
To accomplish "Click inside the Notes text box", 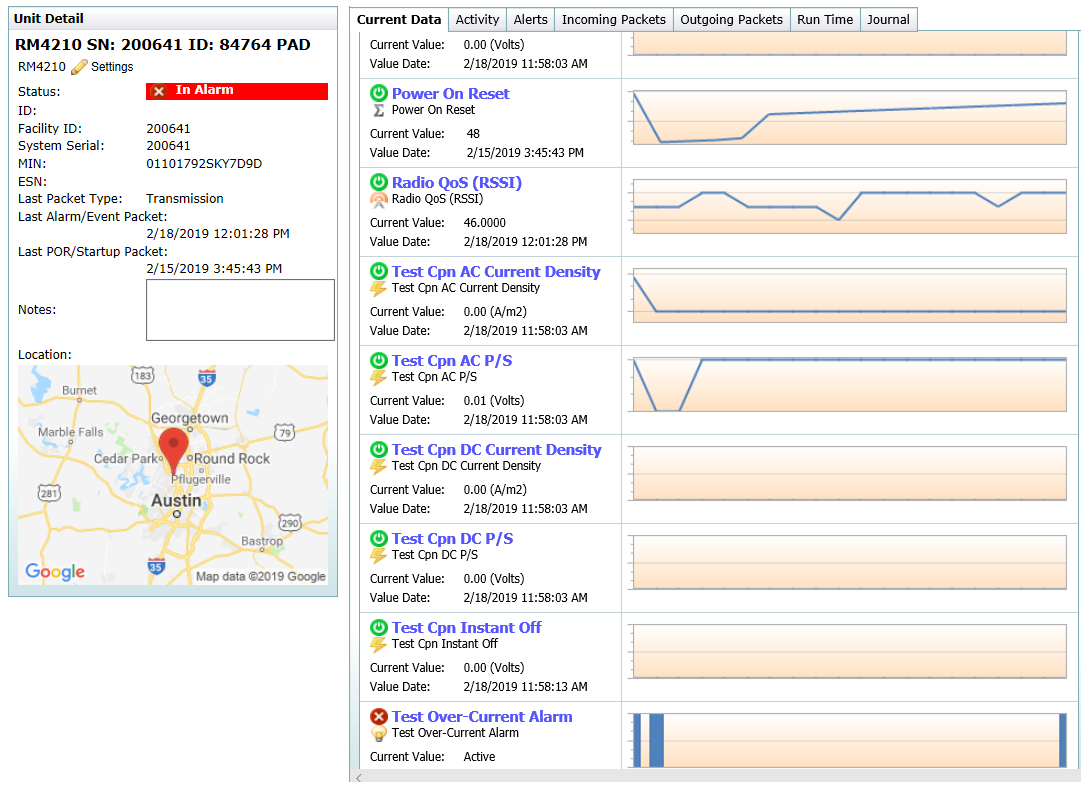I will coord(240,310).
